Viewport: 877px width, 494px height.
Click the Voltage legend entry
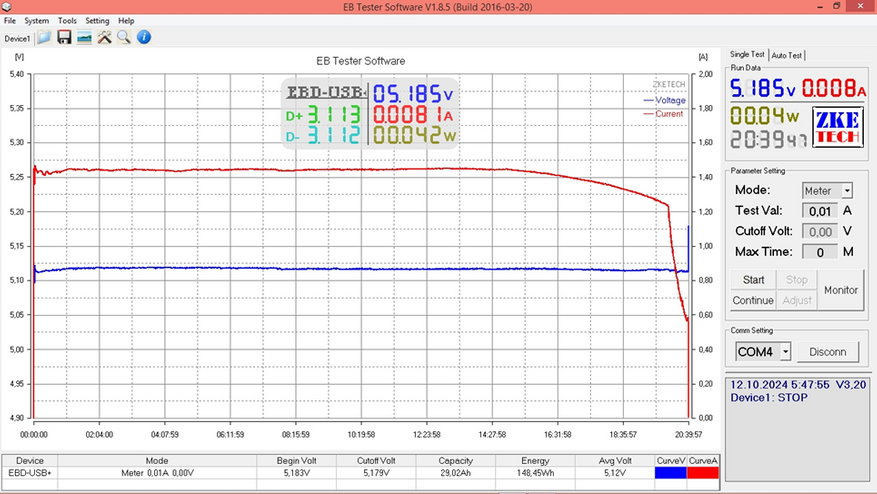pos(664,100)
